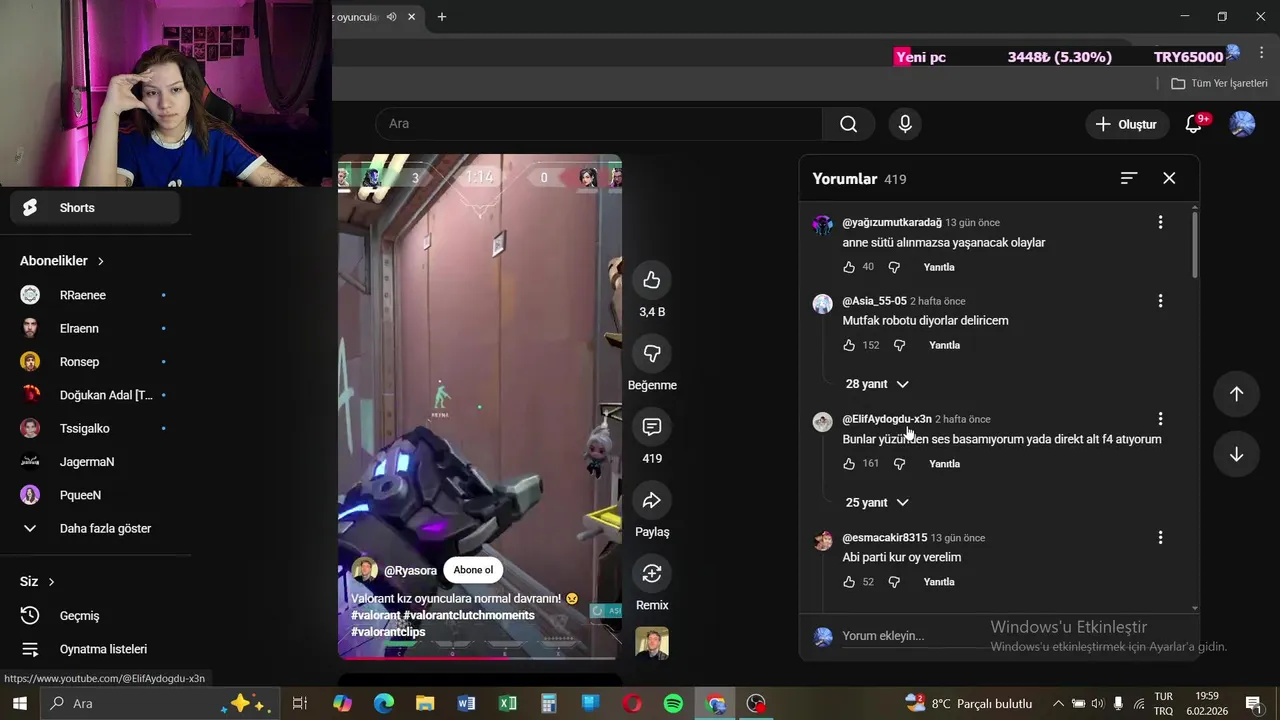Like the ElifAydogdu-x3n comment
Screen dimensions: 1280x720
tap(849, 464)
